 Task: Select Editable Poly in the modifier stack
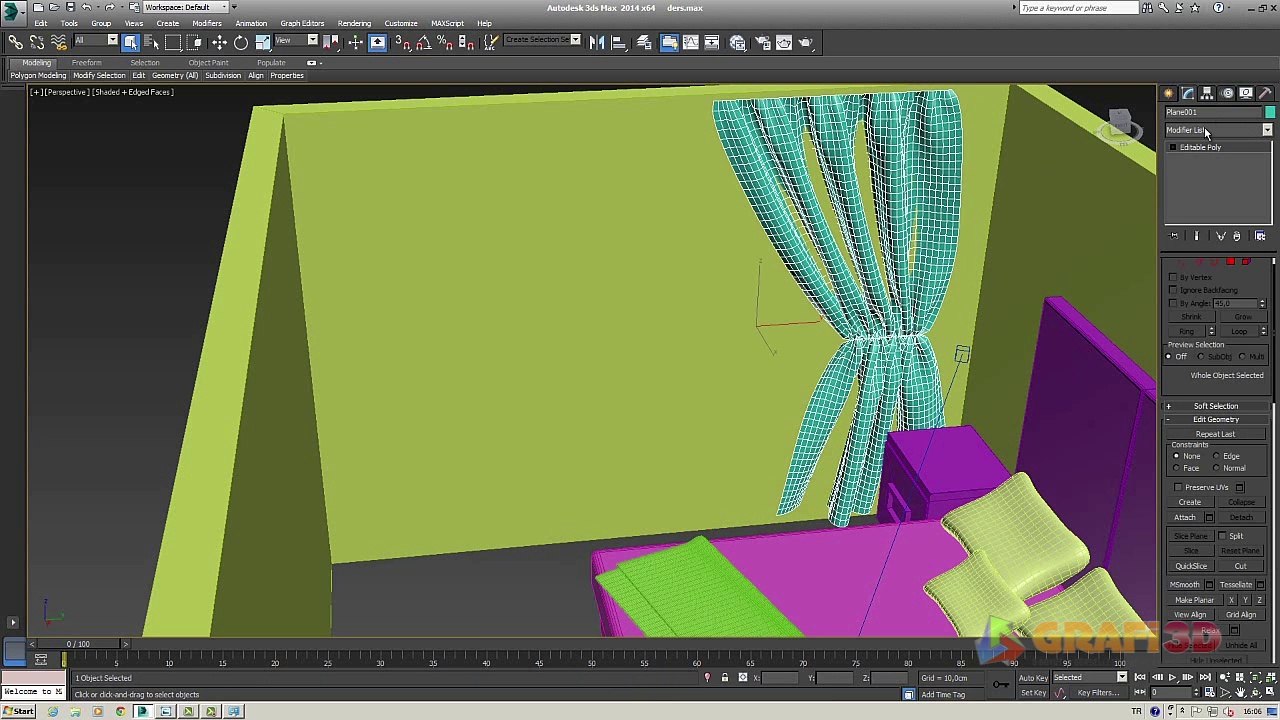pyautogui.click(x=1200, y=148)
